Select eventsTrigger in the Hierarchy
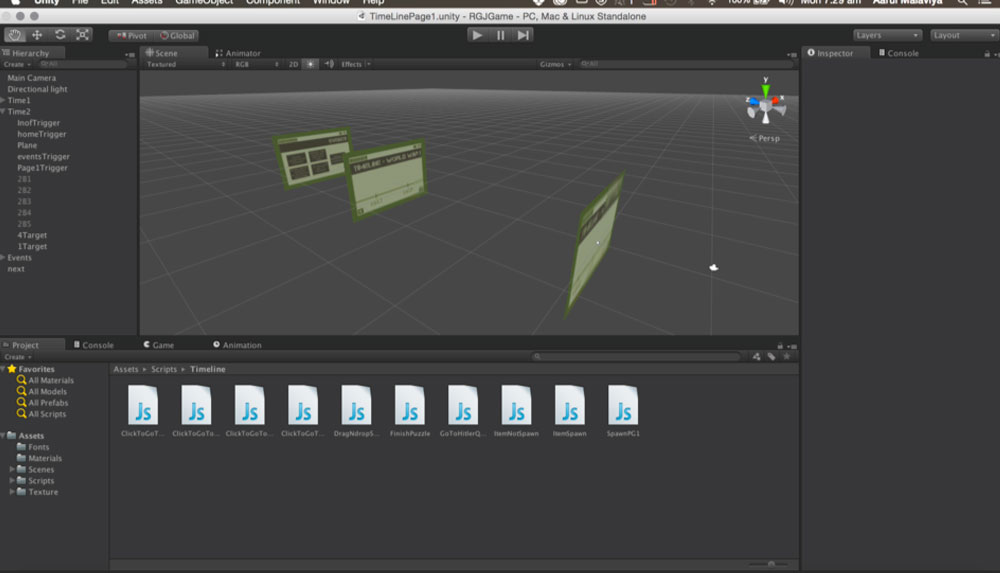This screenshot has height=573, width=1000. click(43, 157)
